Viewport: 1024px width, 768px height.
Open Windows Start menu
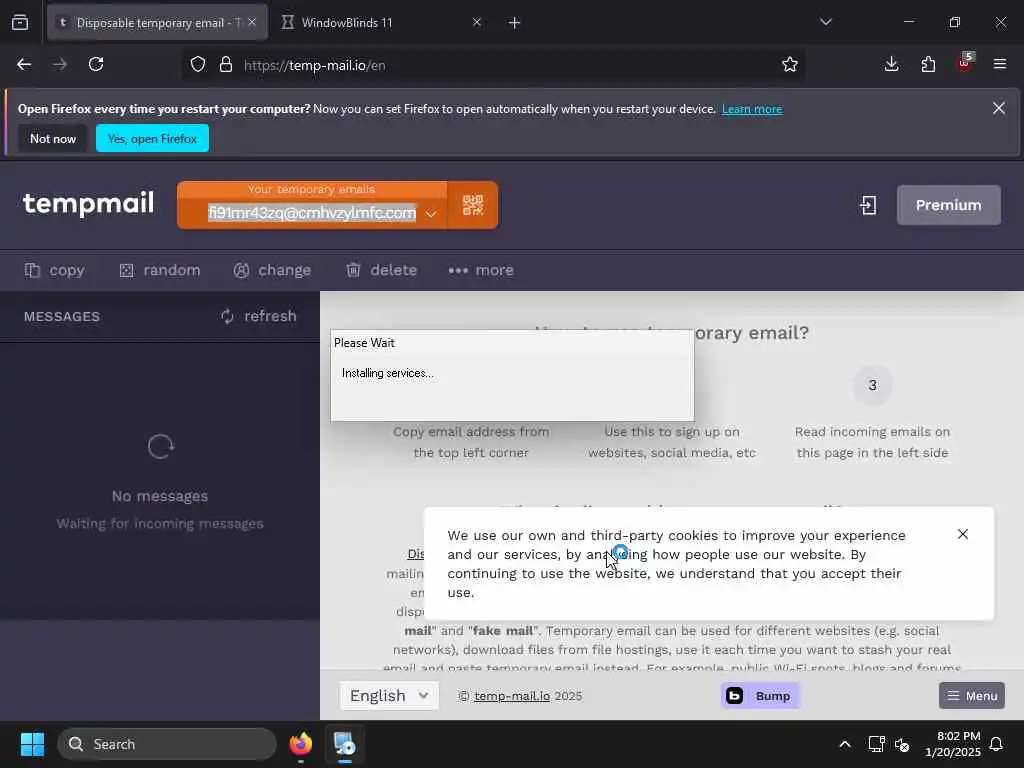pos(32,744)
